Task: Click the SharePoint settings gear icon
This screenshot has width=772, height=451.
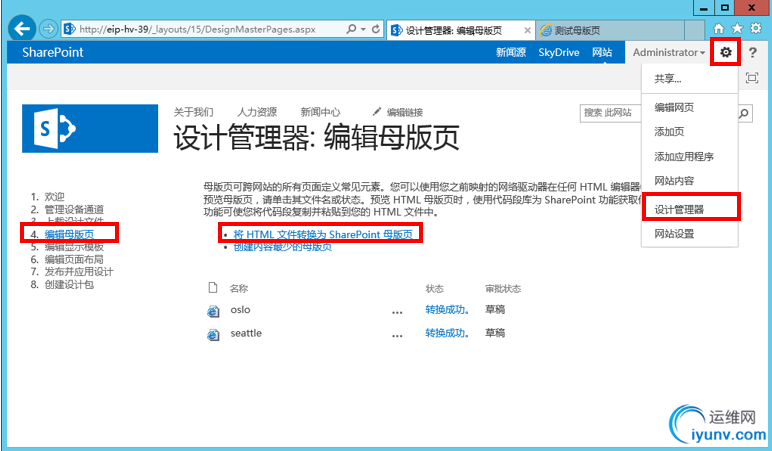Action: (726, 52)
